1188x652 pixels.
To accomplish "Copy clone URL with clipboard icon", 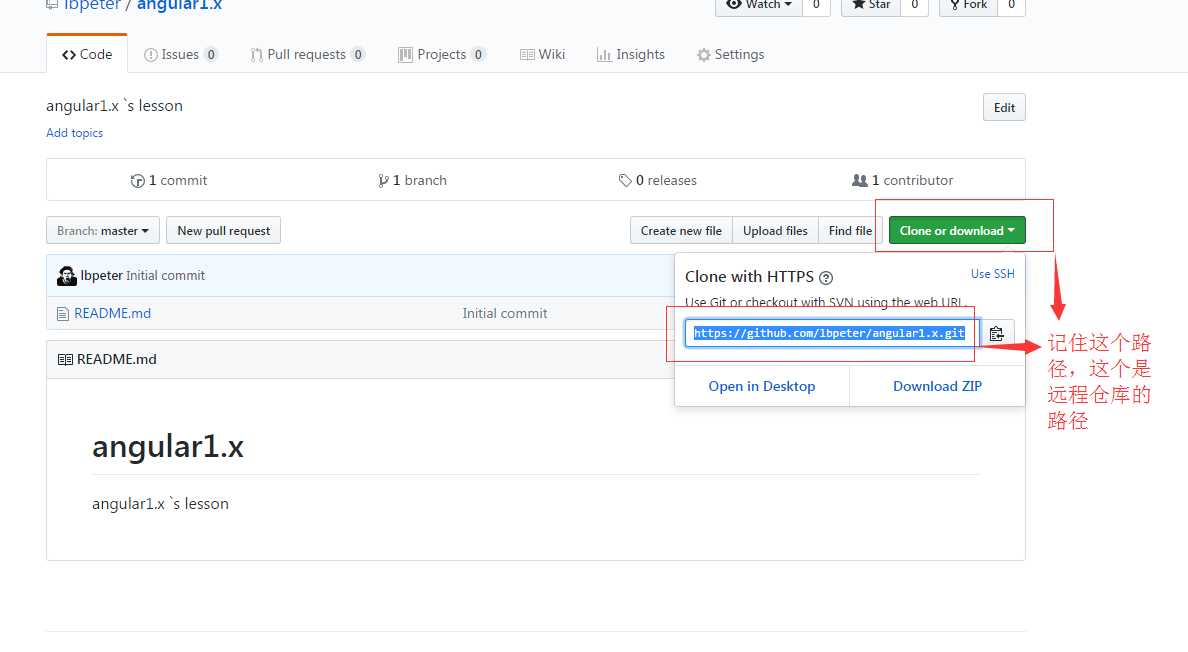I will click(996, 333).
